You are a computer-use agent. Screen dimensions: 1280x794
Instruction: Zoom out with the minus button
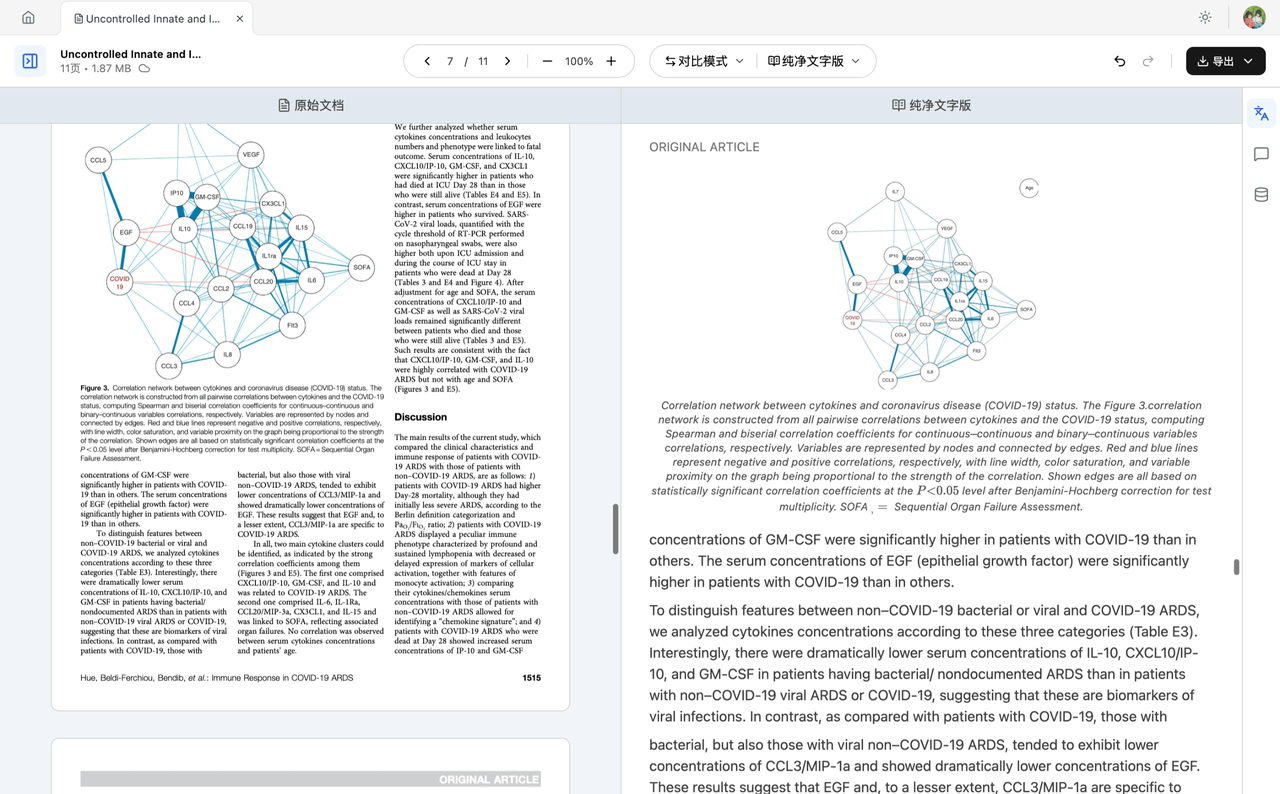pos(547,61)
